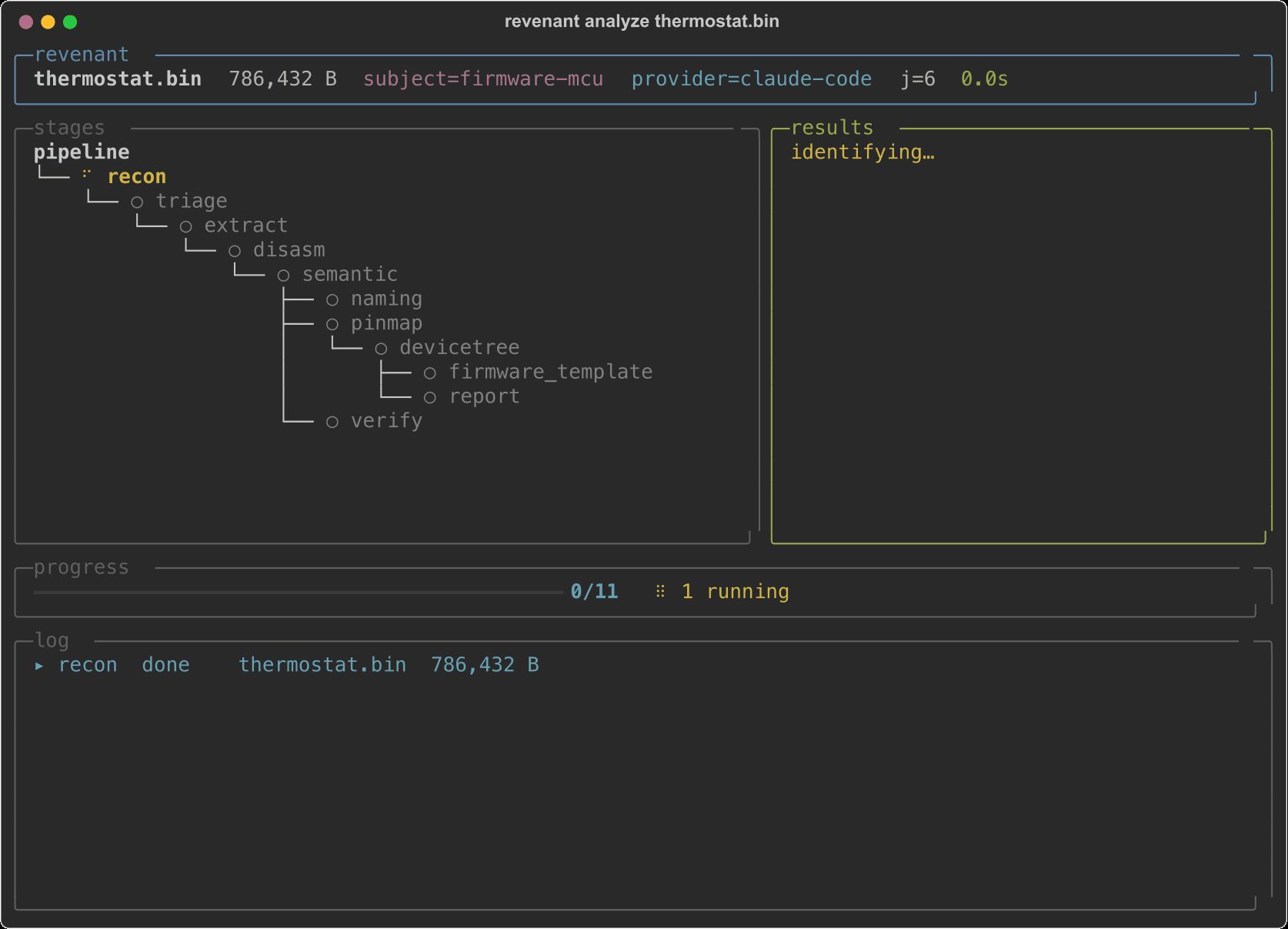Click the 0/11 progress counter
The image size is (1288, 929).
coord(594,591)
